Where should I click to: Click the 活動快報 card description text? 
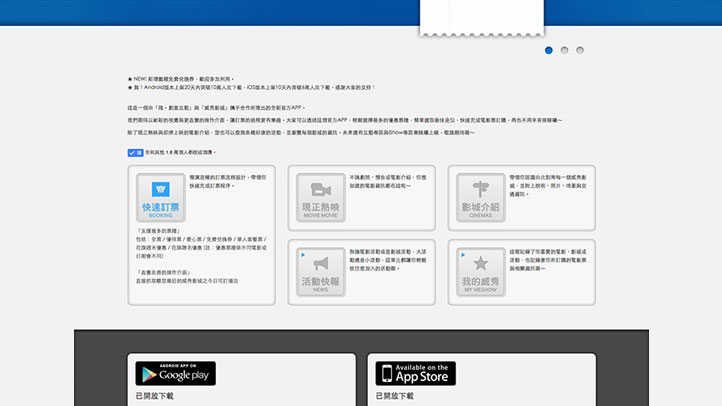[380, 259]
